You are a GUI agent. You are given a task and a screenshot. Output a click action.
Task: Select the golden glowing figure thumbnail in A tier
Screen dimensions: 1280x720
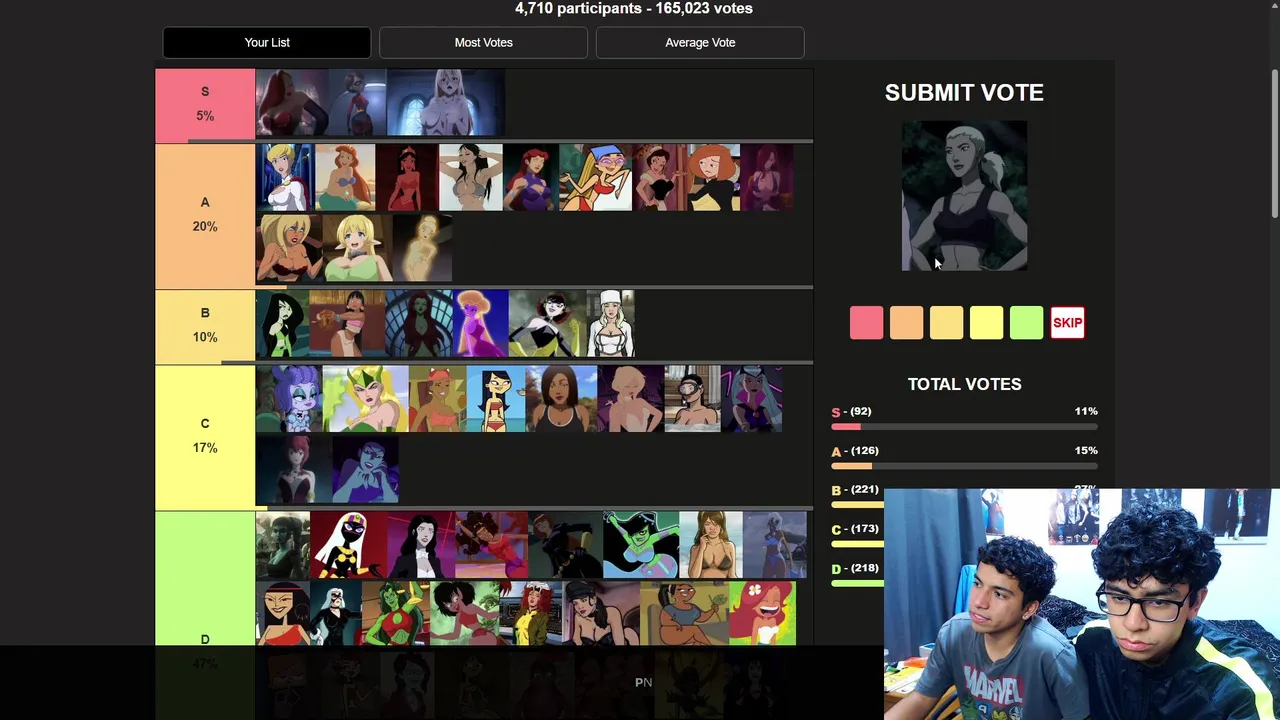(x=423, y=248)
